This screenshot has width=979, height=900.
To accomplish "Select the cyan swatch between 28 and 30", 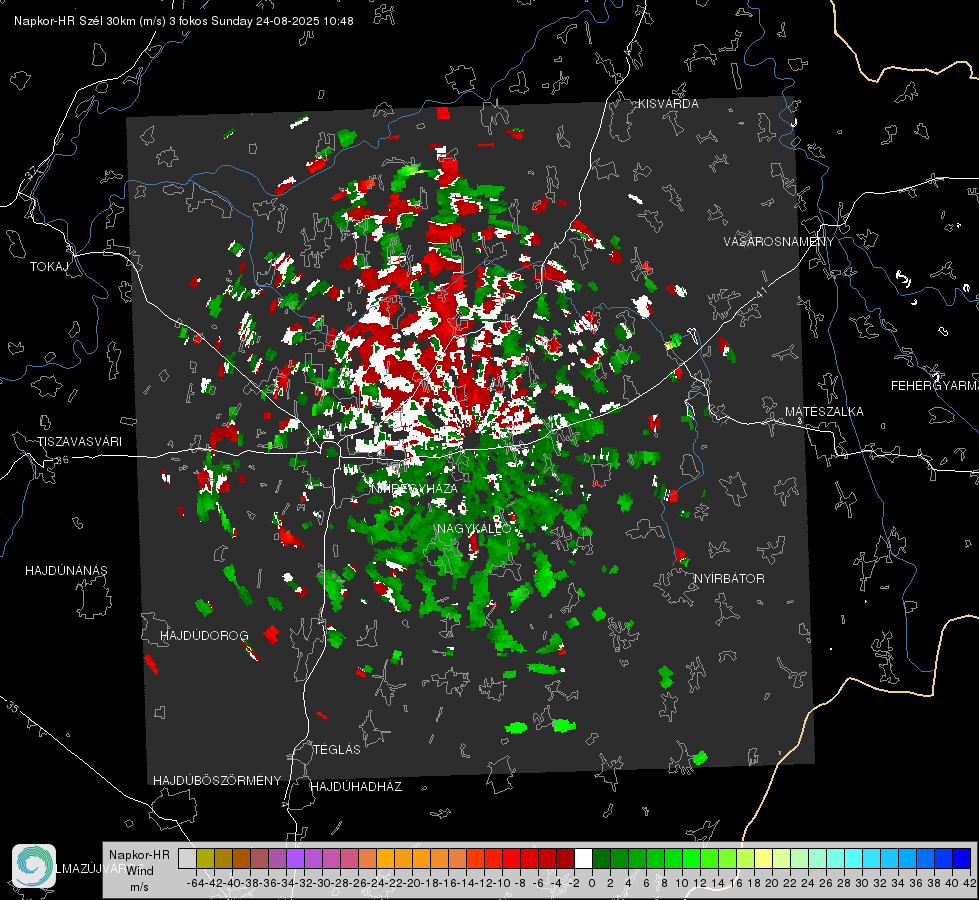I will (853, 858).
